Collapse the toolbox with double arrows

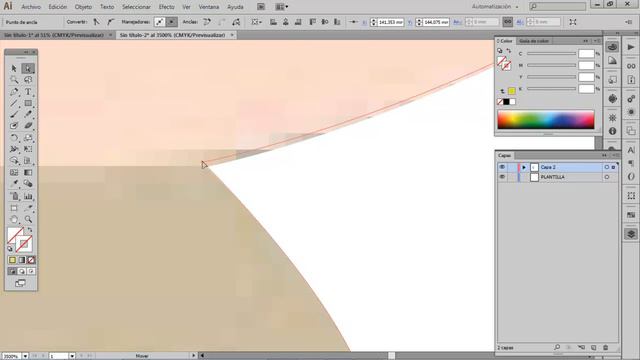(x=26, y=52)
